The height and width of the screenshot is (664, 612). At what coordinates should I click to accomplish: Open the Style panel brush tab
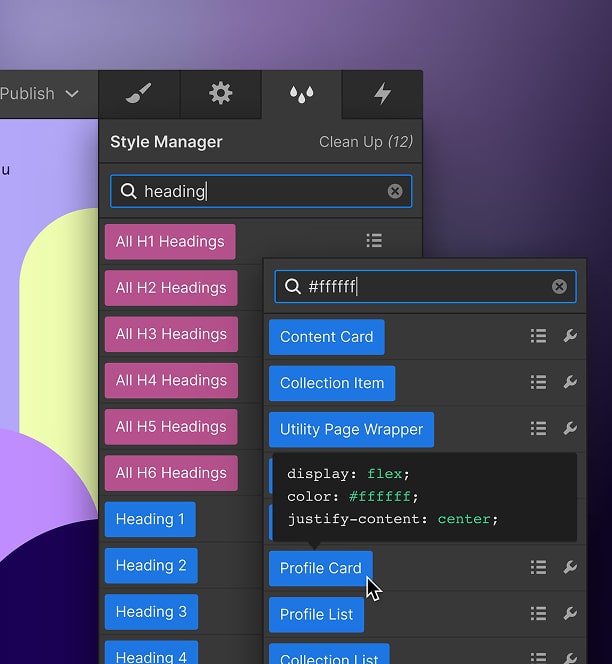coord(138,94)
